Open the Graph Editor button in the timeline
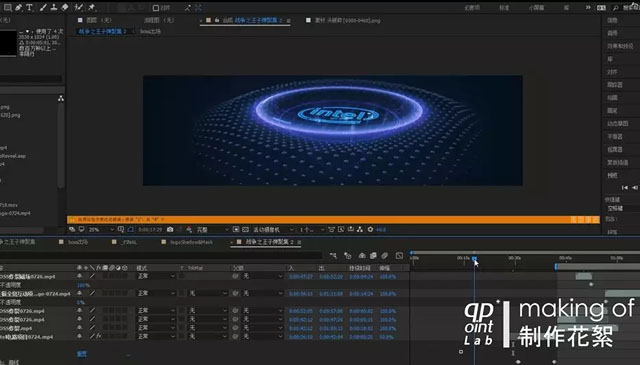640x365 pixels. point(399,256)
